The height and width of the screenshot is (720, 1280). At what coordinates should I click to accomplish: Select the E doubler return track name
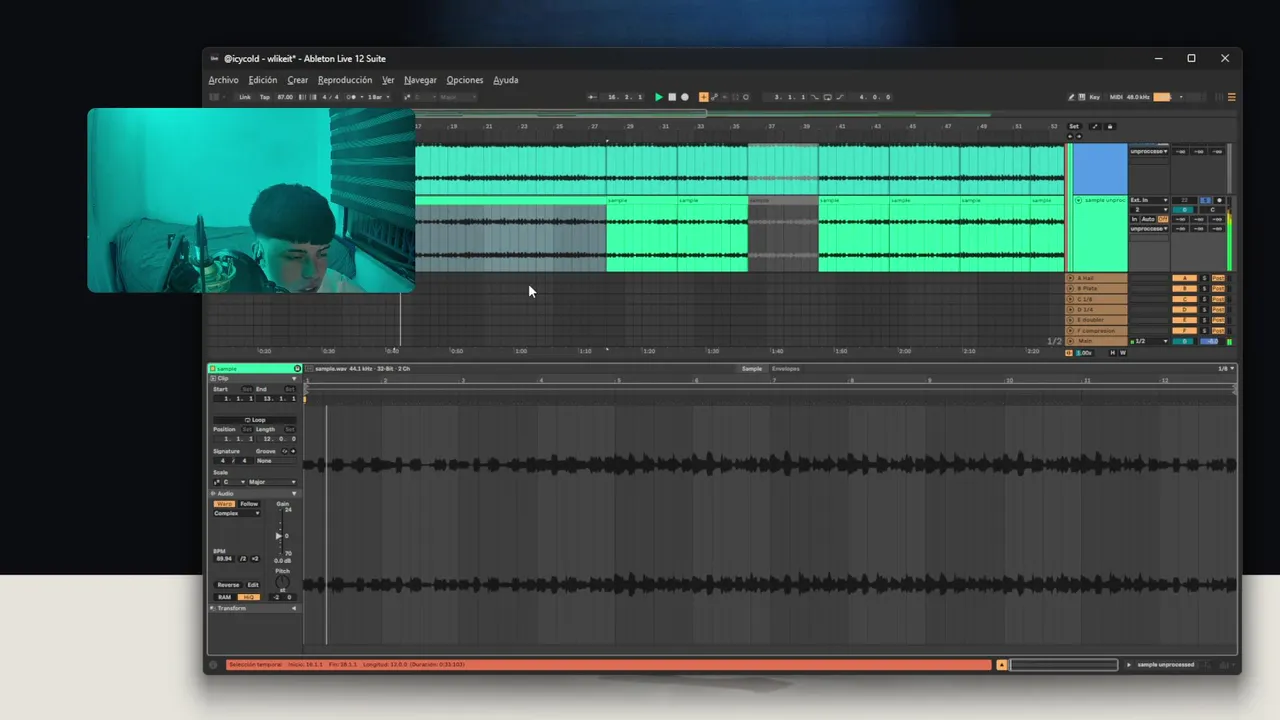(1091, 320)
